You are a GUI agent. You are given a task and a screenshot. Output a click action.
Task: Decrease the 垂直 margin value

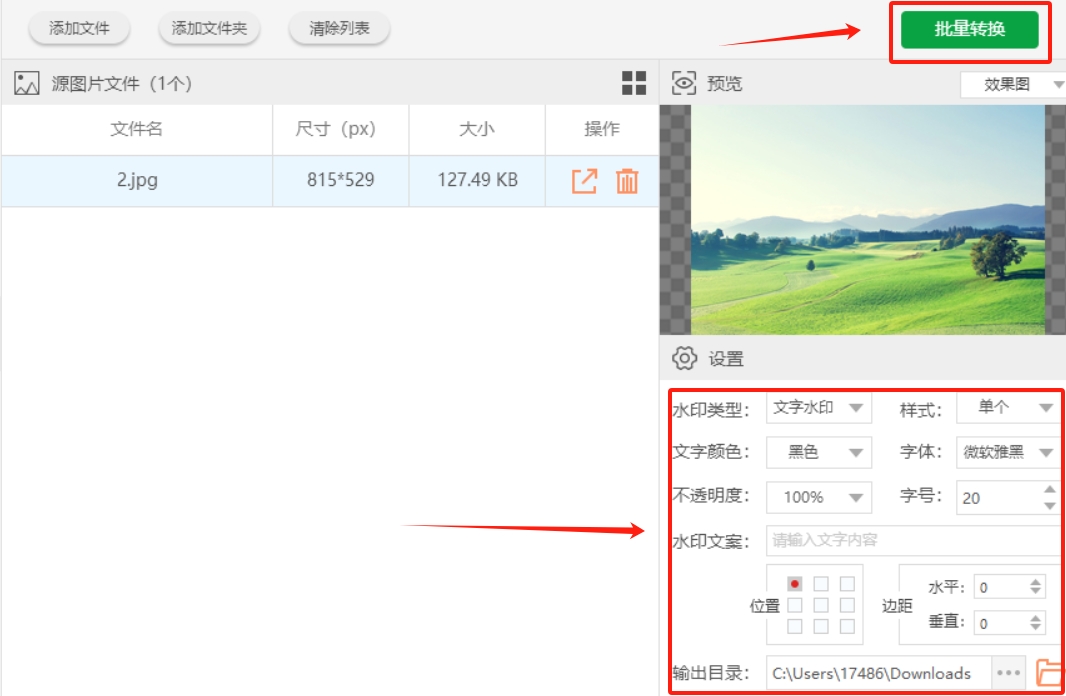(x=1035, y=627)
